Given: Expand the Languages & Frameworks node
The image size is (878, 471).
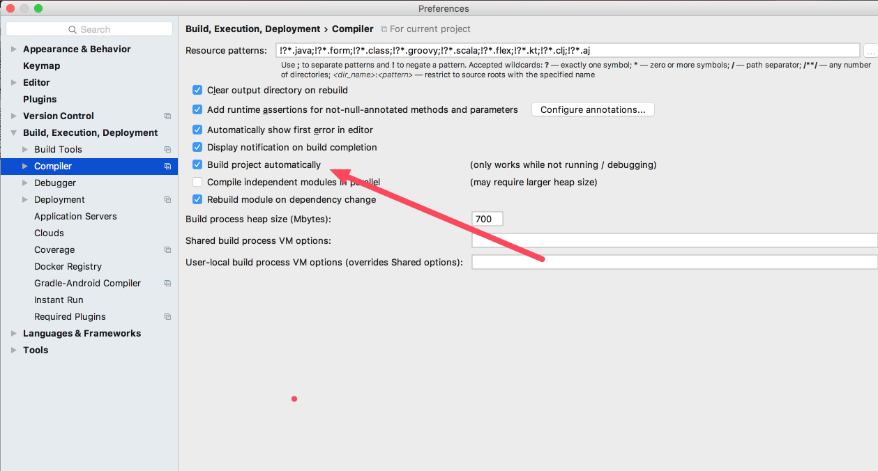Looking at the screenshot, I should tap(13, 333).
